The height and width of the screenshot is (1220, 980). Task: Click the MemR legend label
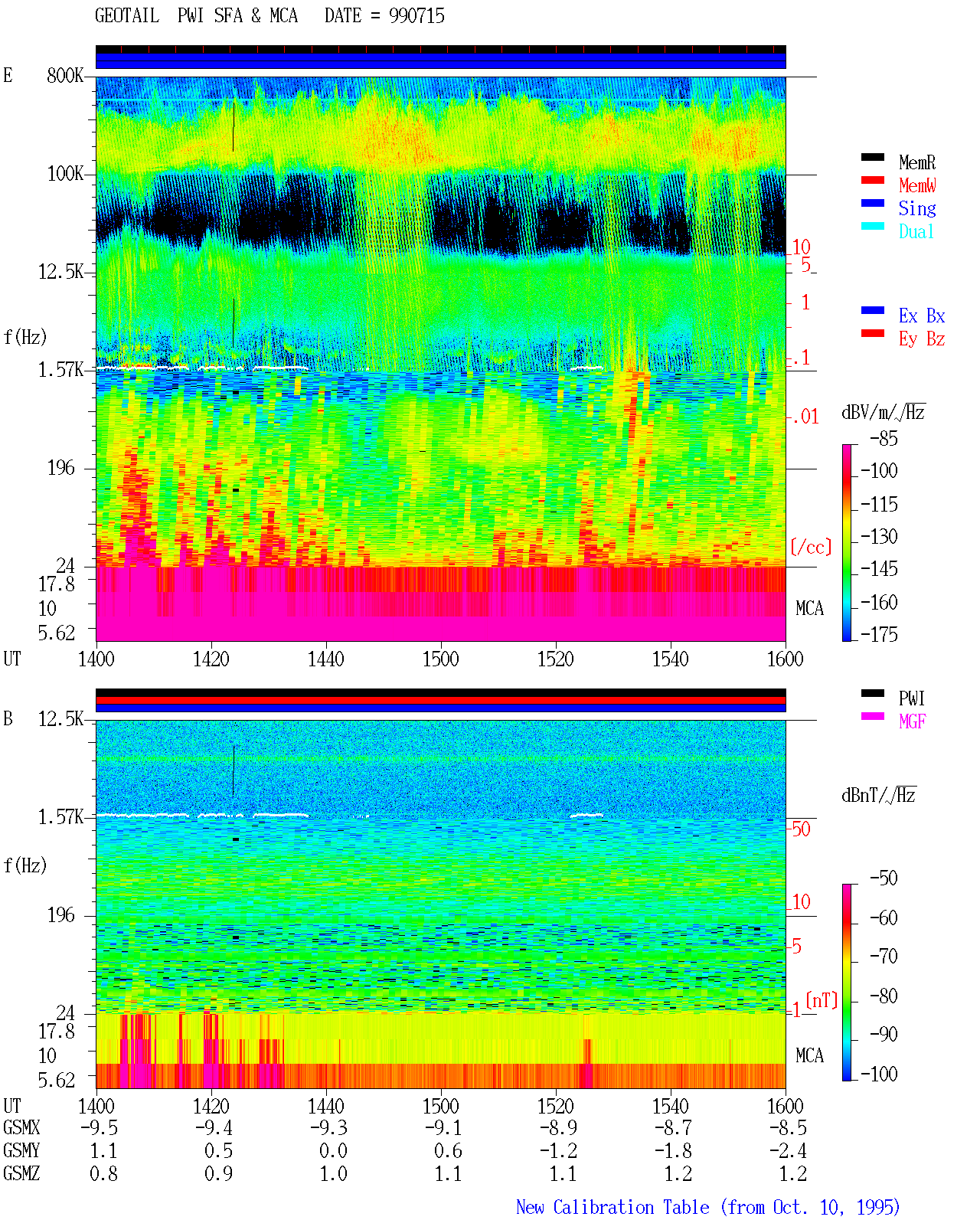tap(917, 162)
